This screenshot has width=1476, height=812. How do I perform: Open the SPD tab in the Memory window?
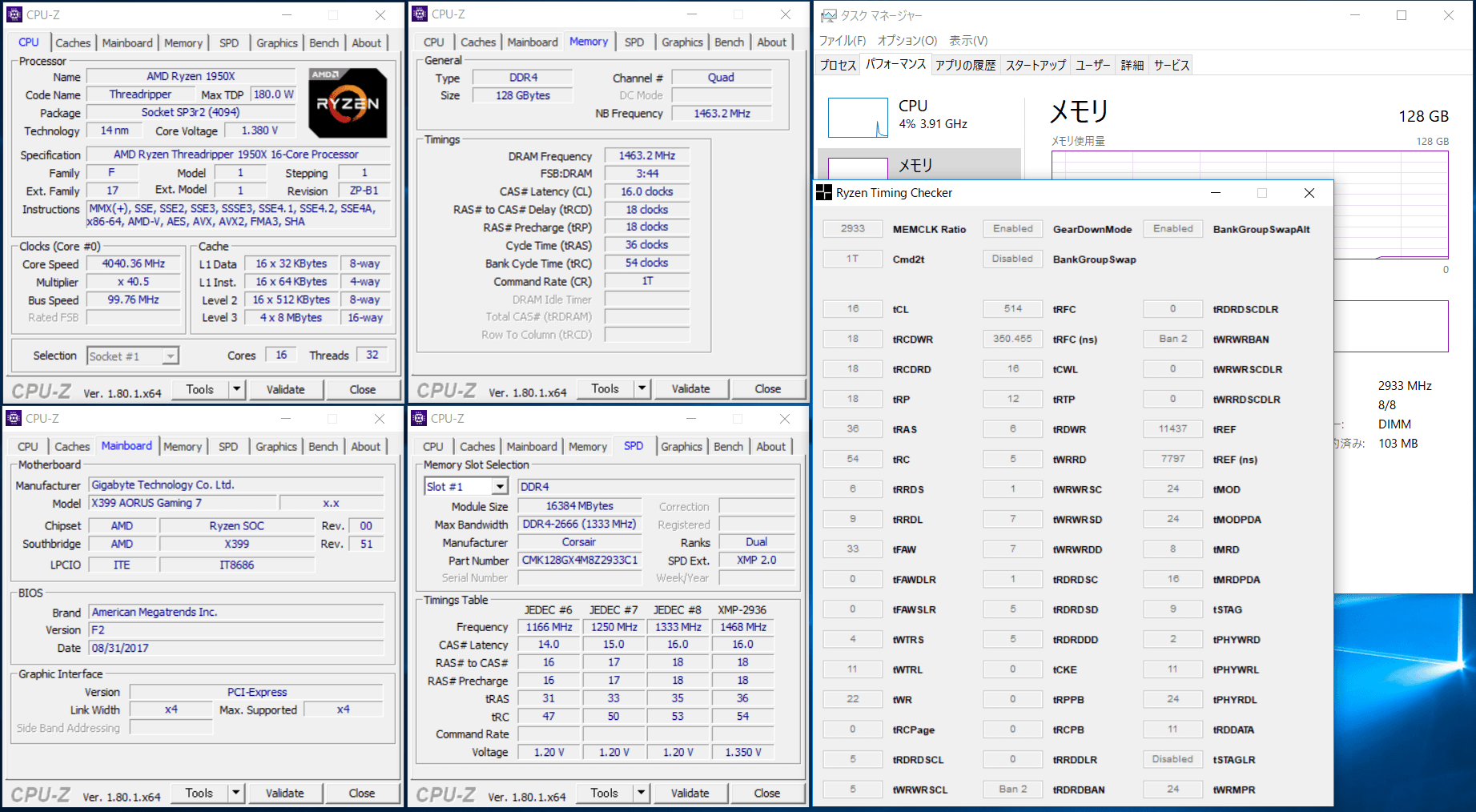[634, 42]
